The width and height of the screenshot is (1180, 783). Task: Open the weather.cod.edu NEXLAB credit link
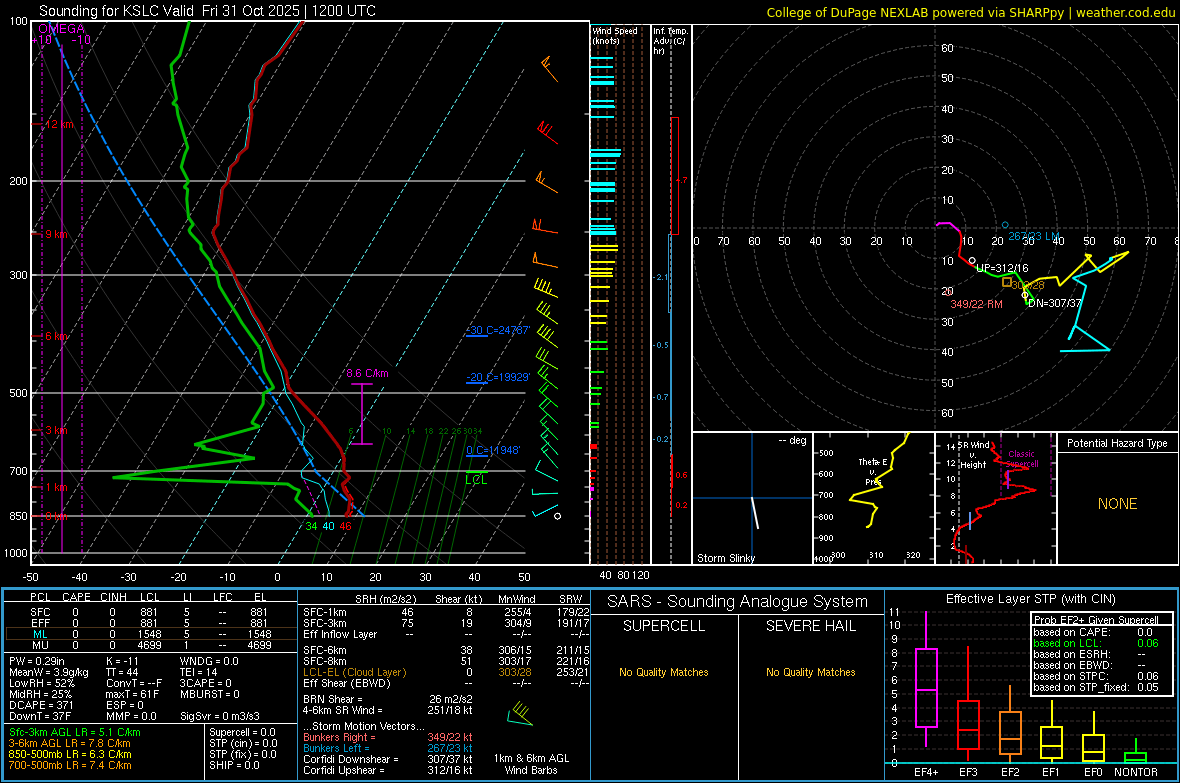(x=970, y=12)
